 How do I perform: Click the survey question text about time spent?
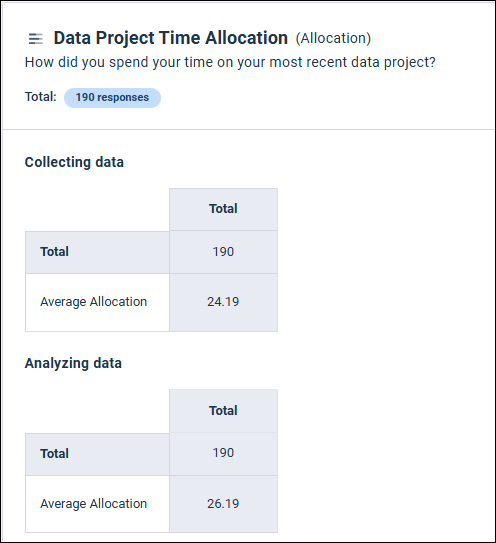pyautogui.click(x=230, y=63)
